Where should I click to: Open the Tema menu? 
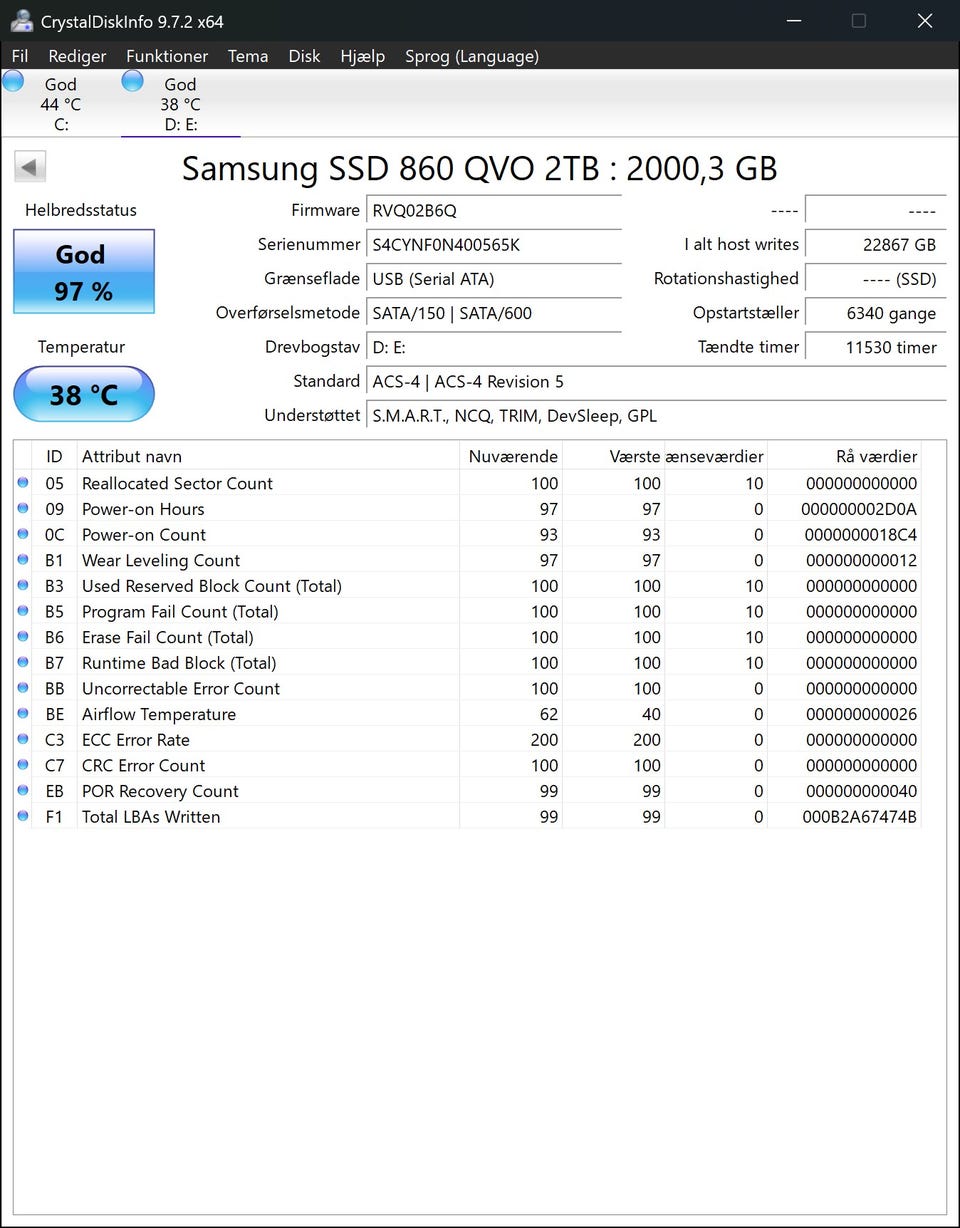248,56
